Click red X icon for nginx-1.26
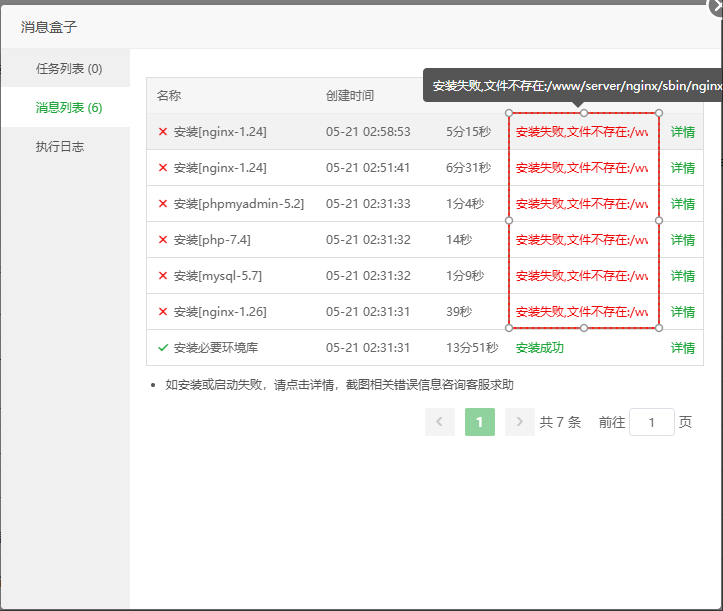This screenshot has width=723, height=611. click(163, 311)
